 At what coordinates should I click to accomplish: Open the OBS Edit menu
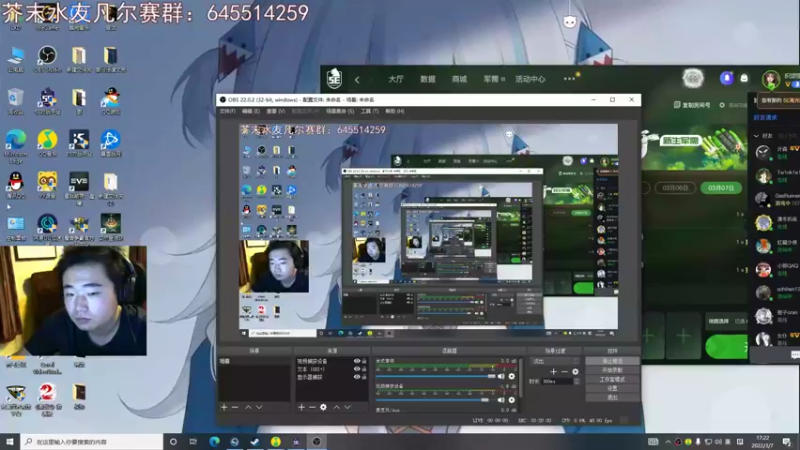coord(251,111)
